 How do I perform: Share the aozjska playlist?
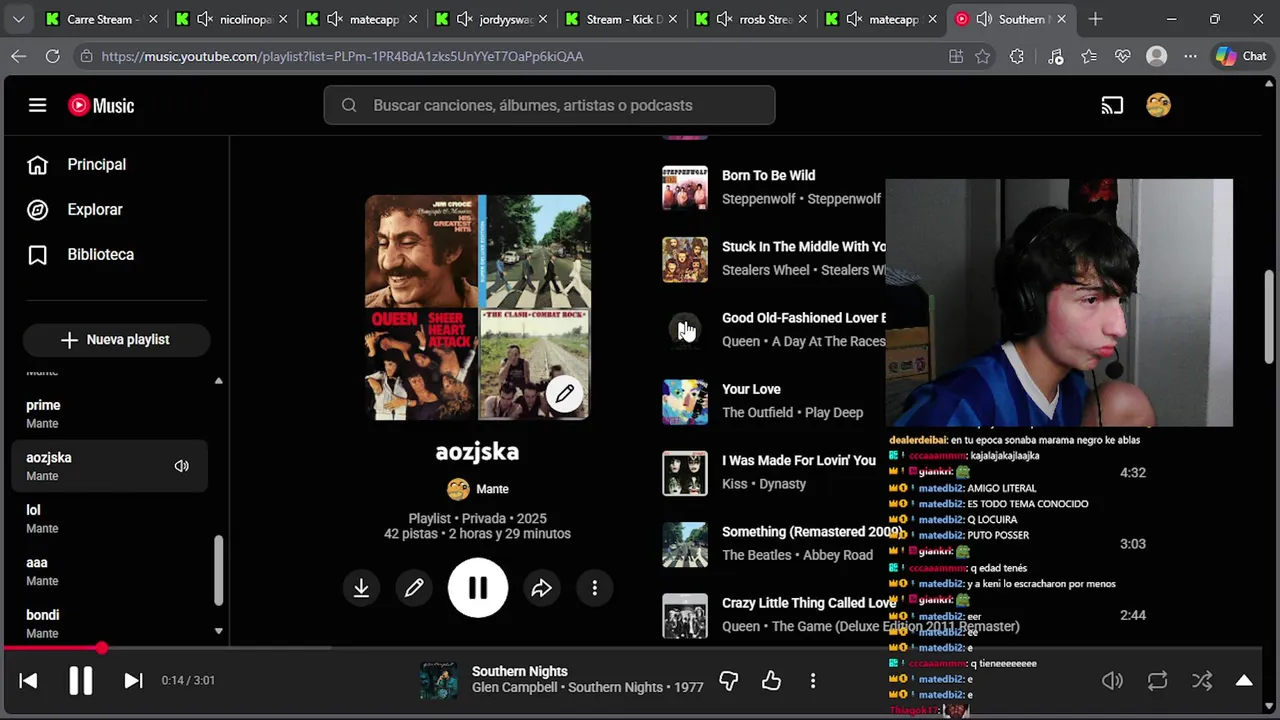pos(541,588)
